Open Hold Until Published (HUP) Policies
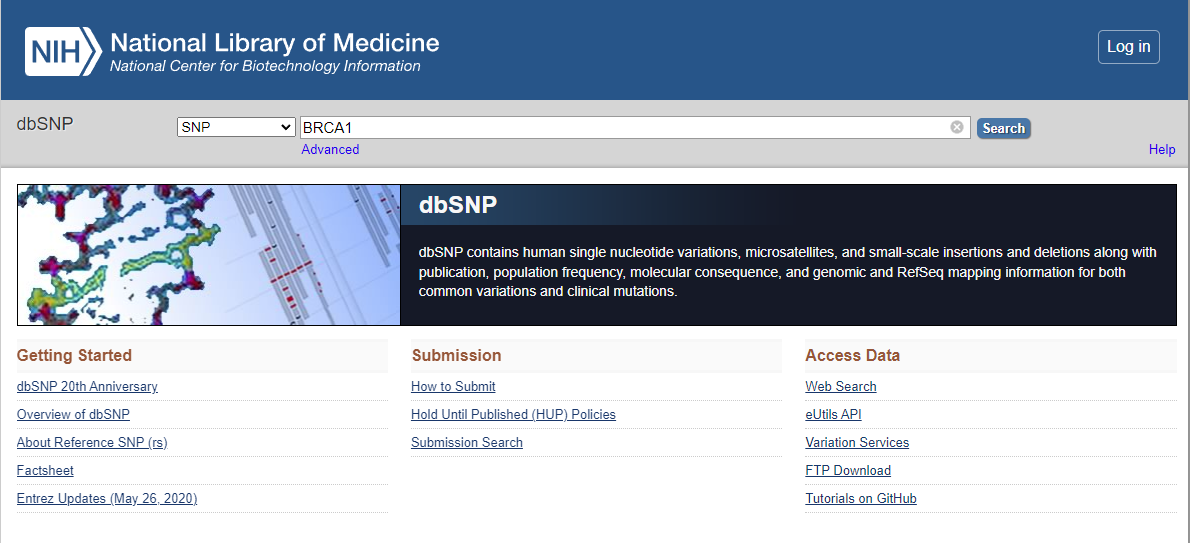This screenshot has height=543, width=1190. point(513,415)
